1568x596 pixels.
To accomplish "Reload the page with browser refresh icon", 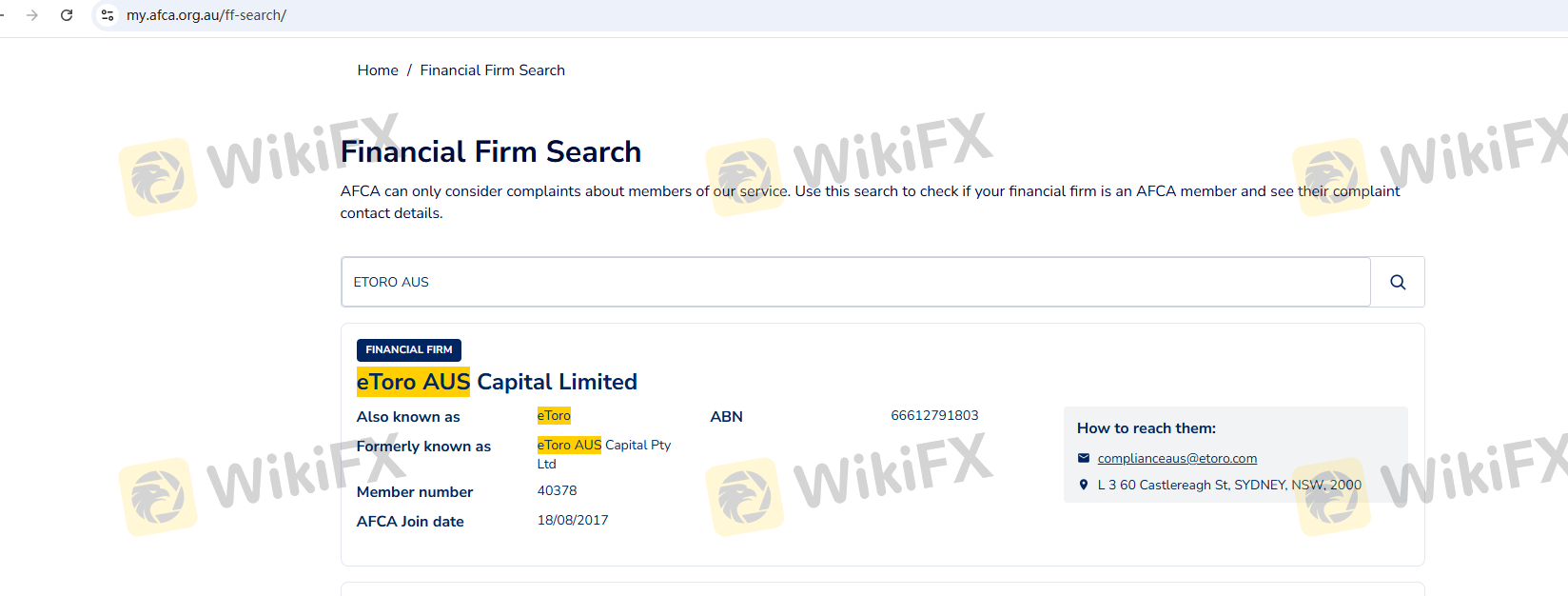I will tap(67, 15).
